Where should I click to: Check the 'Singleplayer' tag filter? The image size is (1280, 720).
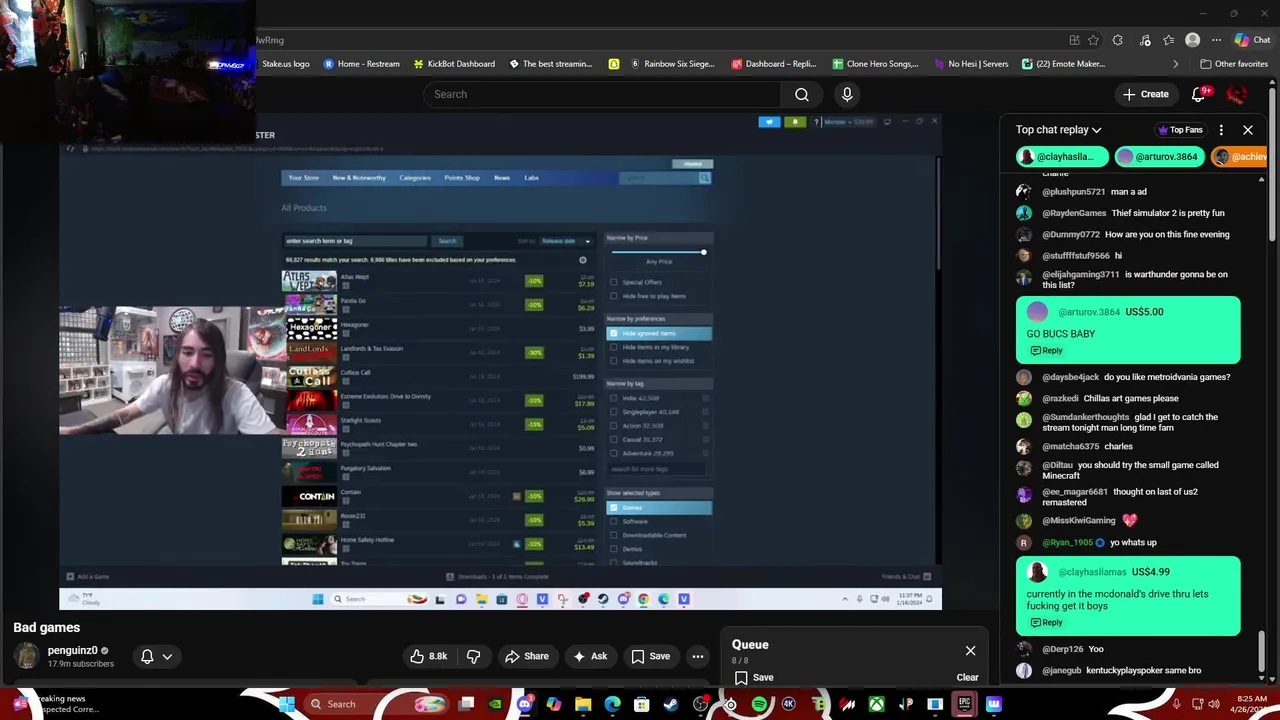(x=614, y=412)
